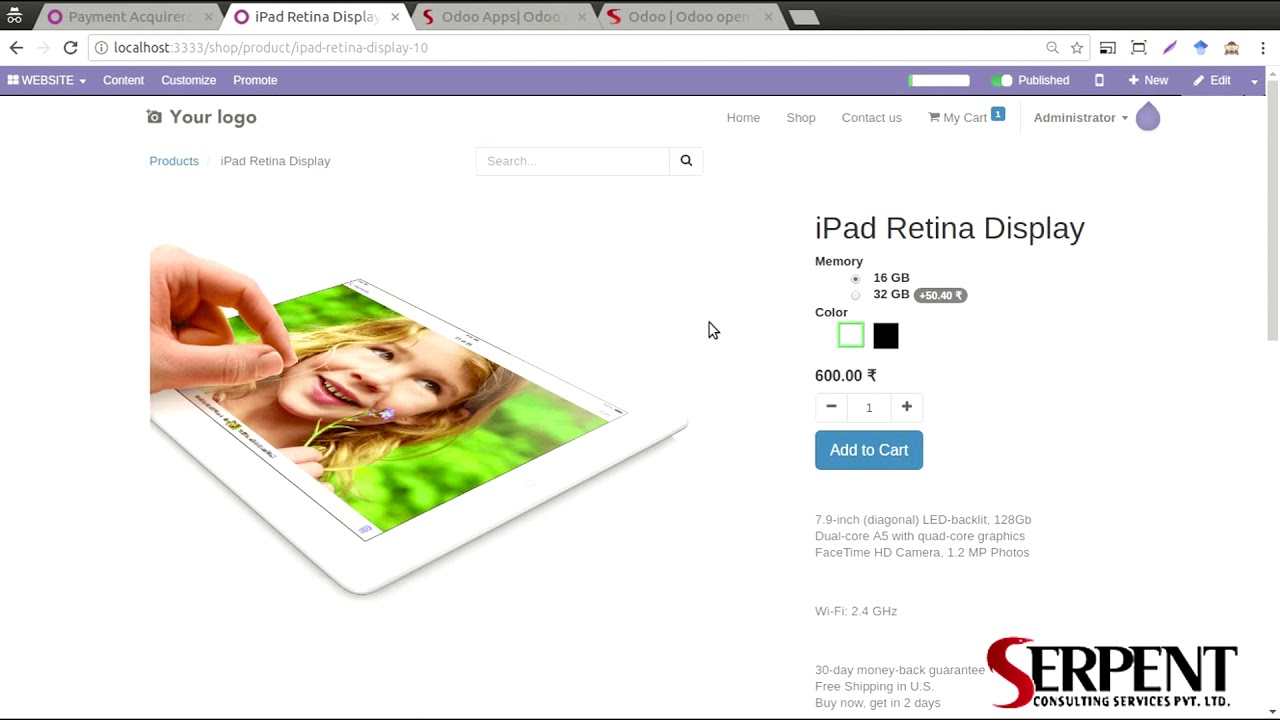
Task: Click the screenshot capture extension icon
Action: pyautogui.click(x=1139, y=47)
